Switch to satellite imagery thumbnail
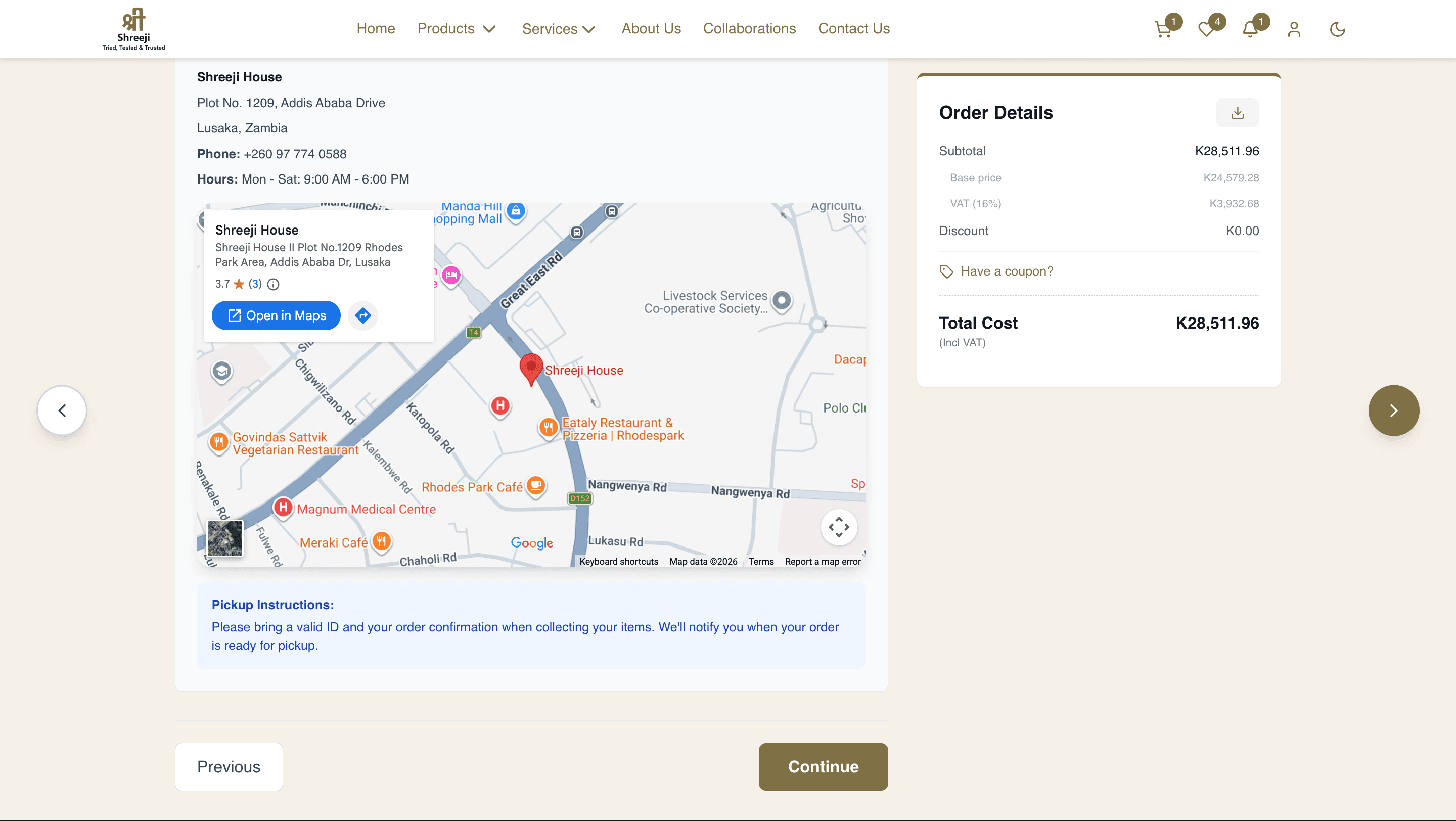This screenshot has width=1456, height=821. pos(224,538)
